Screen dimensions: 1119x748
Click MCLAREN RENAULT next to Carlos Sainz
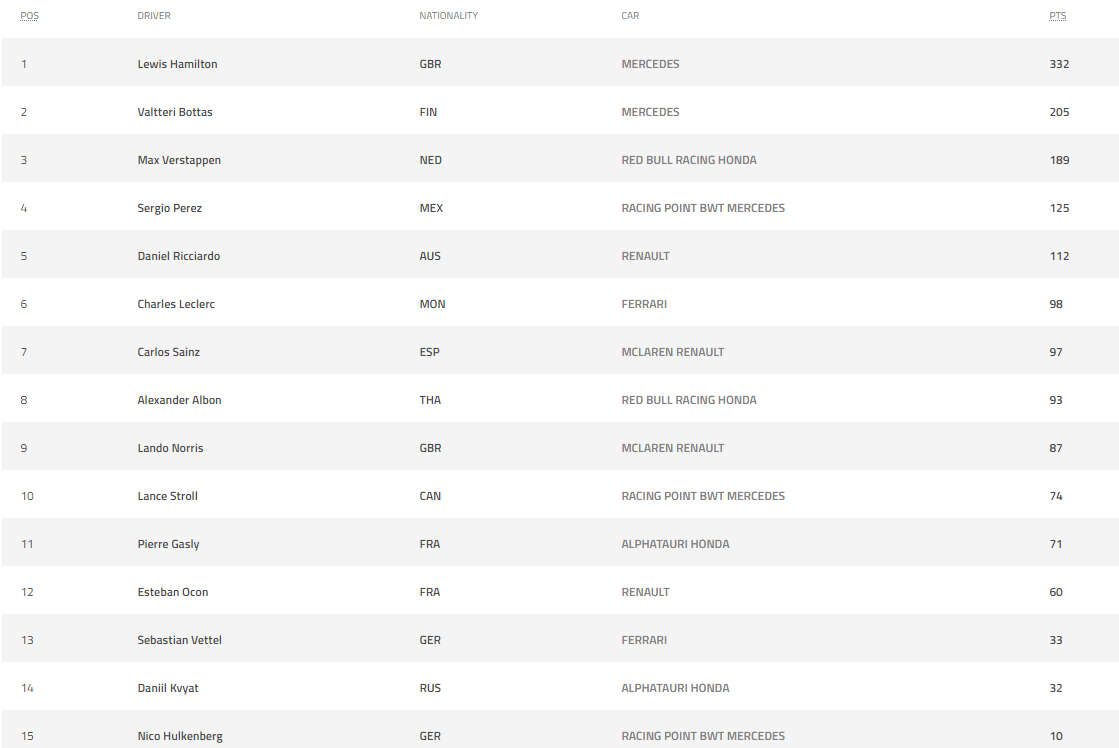[x=672, y=352]
